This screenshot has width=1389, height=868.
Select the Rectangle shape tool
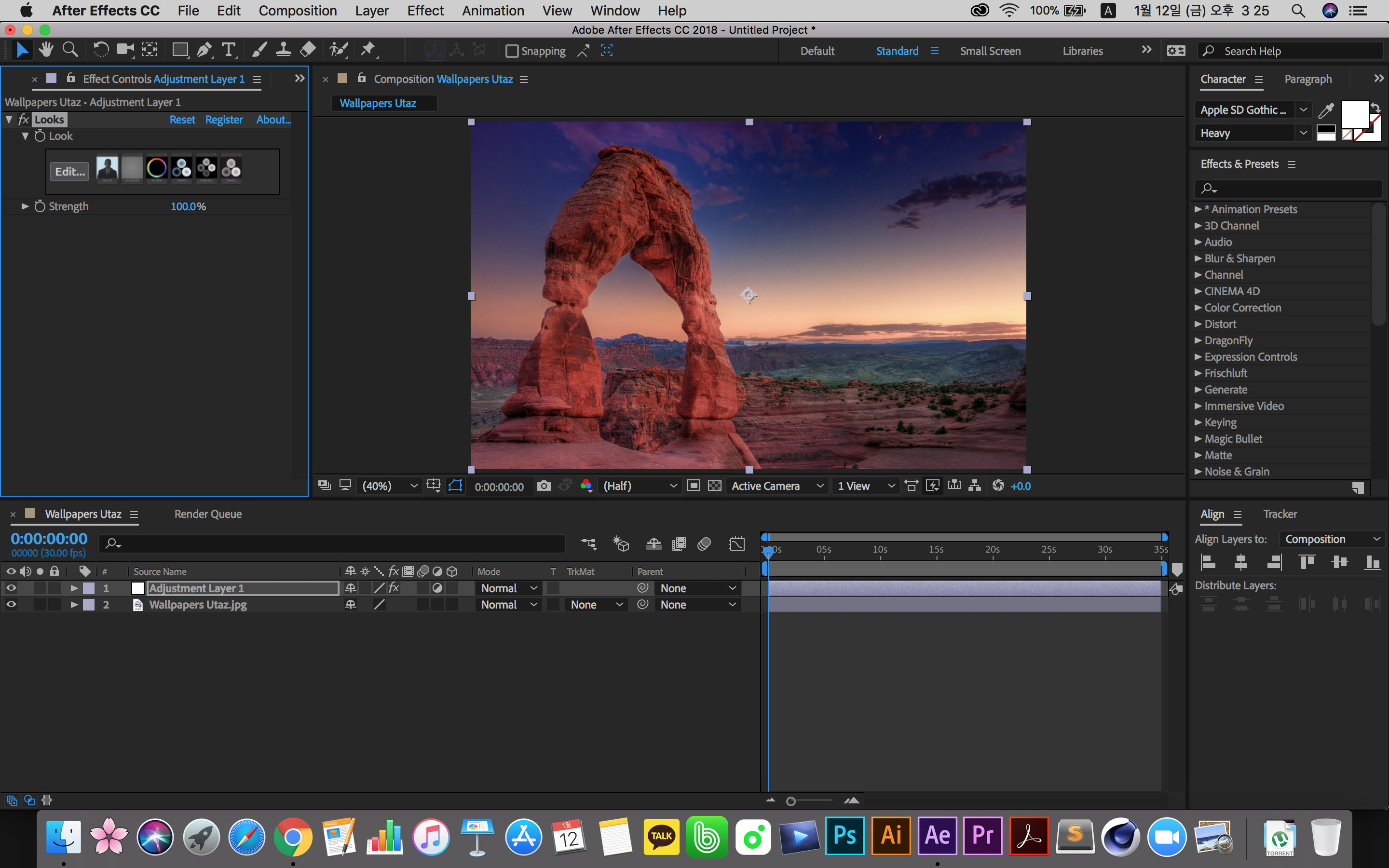[180, 51]
